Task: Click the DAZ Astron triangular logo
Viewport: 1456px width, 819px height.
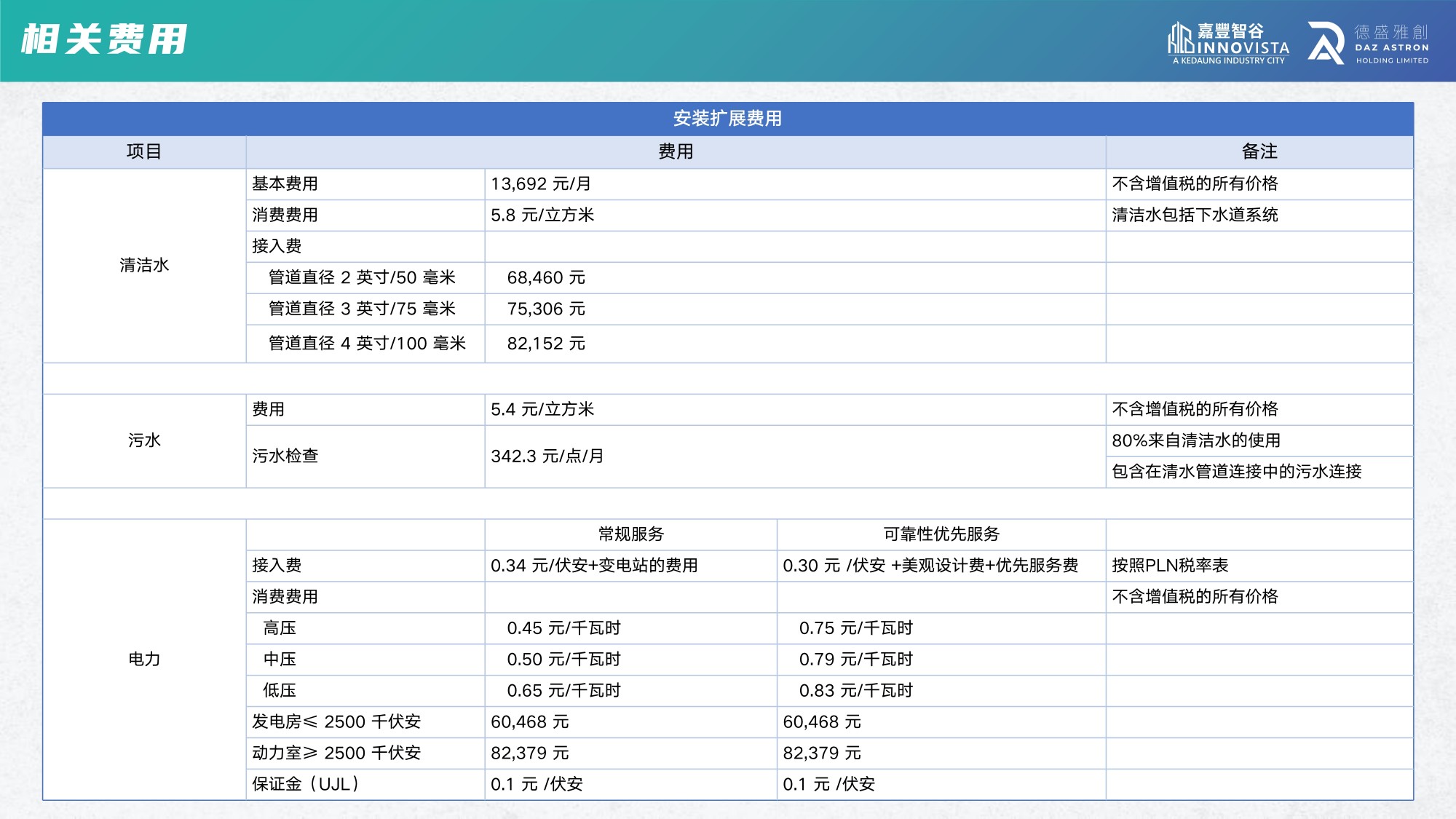Action: (x=1325, y=42)
